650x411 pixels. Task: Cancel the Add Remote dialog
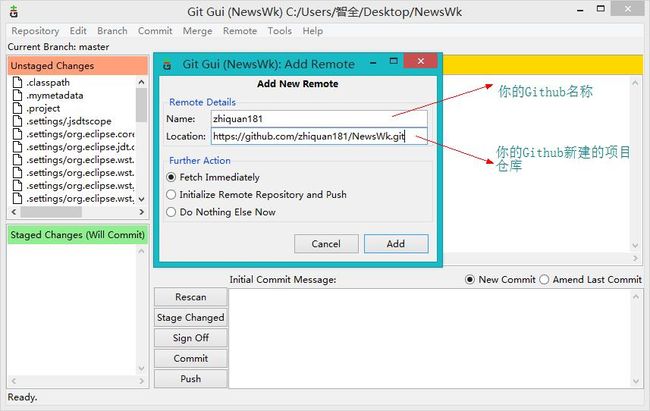point(326,244)
